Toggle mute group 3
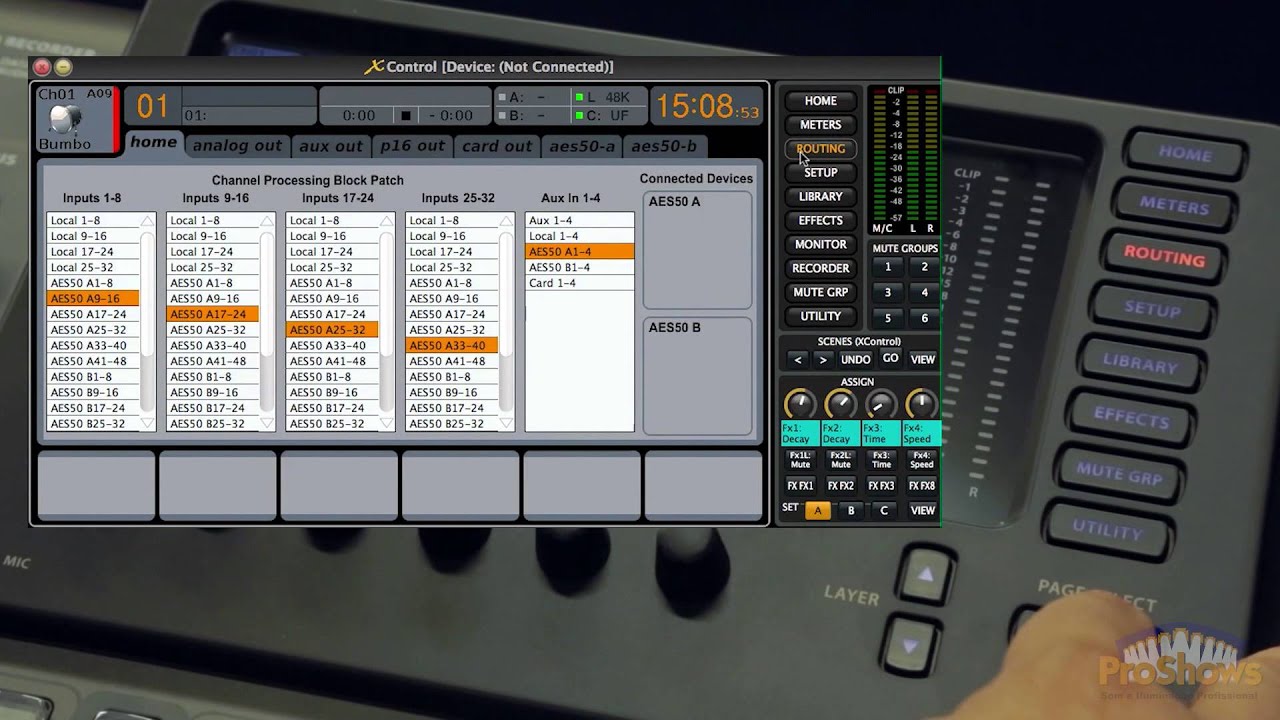Screen dimensions: 1280x720 (x=887, y=293)
